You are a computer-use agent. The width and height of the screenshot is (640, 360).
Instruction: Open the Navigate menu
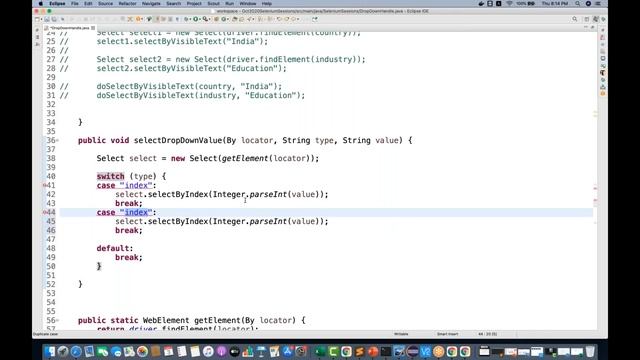(151, 3)
